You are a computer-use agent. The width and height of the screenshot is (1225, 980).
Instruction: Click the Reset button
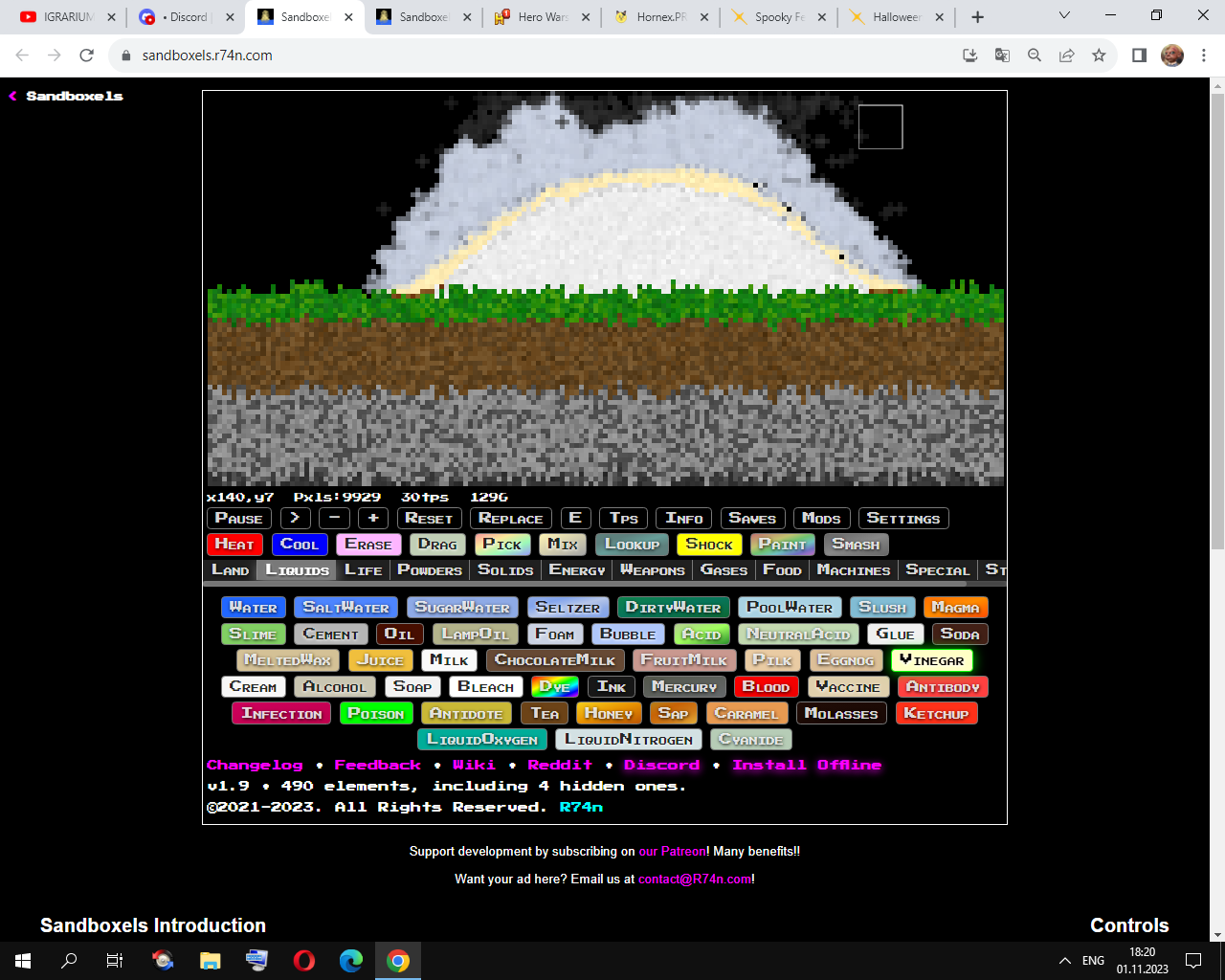pos(429,518)
